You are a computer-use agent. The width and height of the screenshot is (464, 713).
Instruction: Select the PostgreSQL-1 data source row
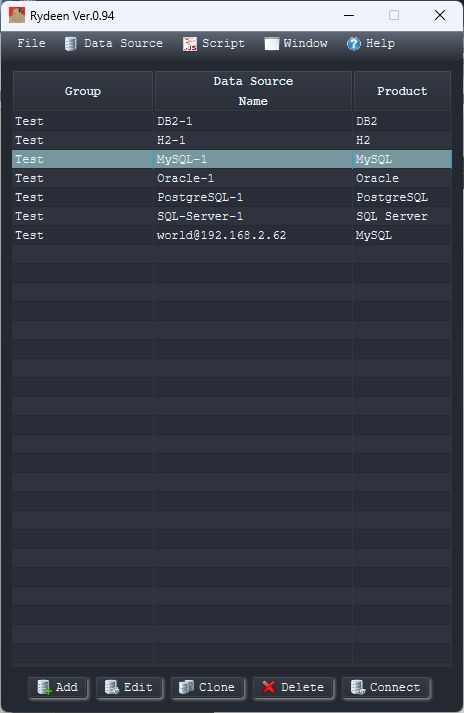(232, 197)
